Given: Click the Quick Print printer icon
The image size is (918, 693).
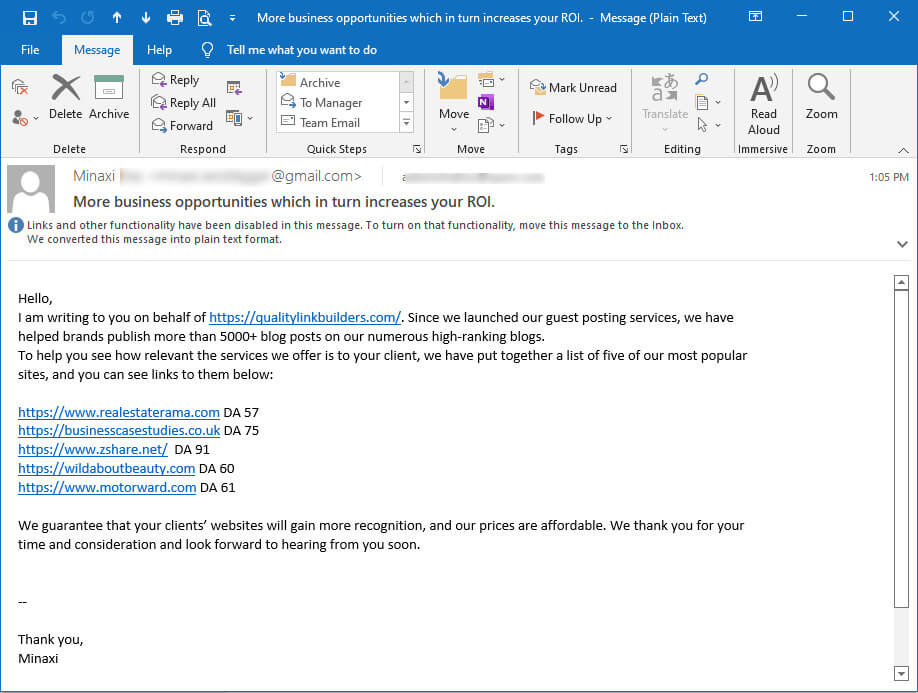Looking at the screenshot, I should 174,18.
